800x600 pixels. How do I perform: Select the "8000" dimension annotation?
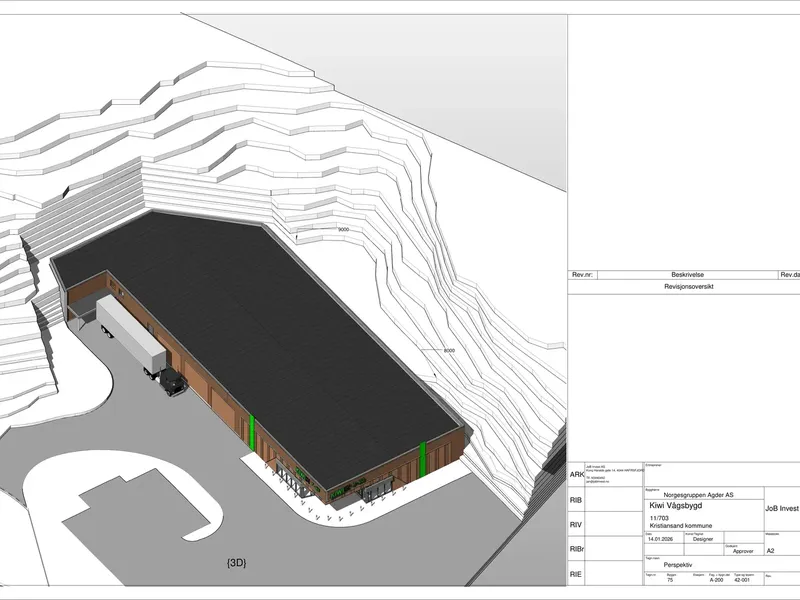[x=449, y=351]
